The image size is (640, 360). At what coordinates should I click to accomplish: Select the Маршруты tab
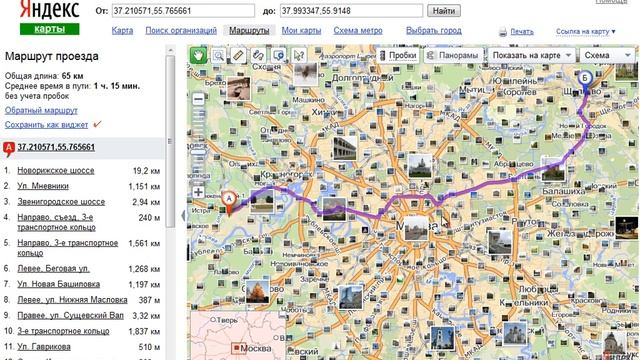pos(249,31)
